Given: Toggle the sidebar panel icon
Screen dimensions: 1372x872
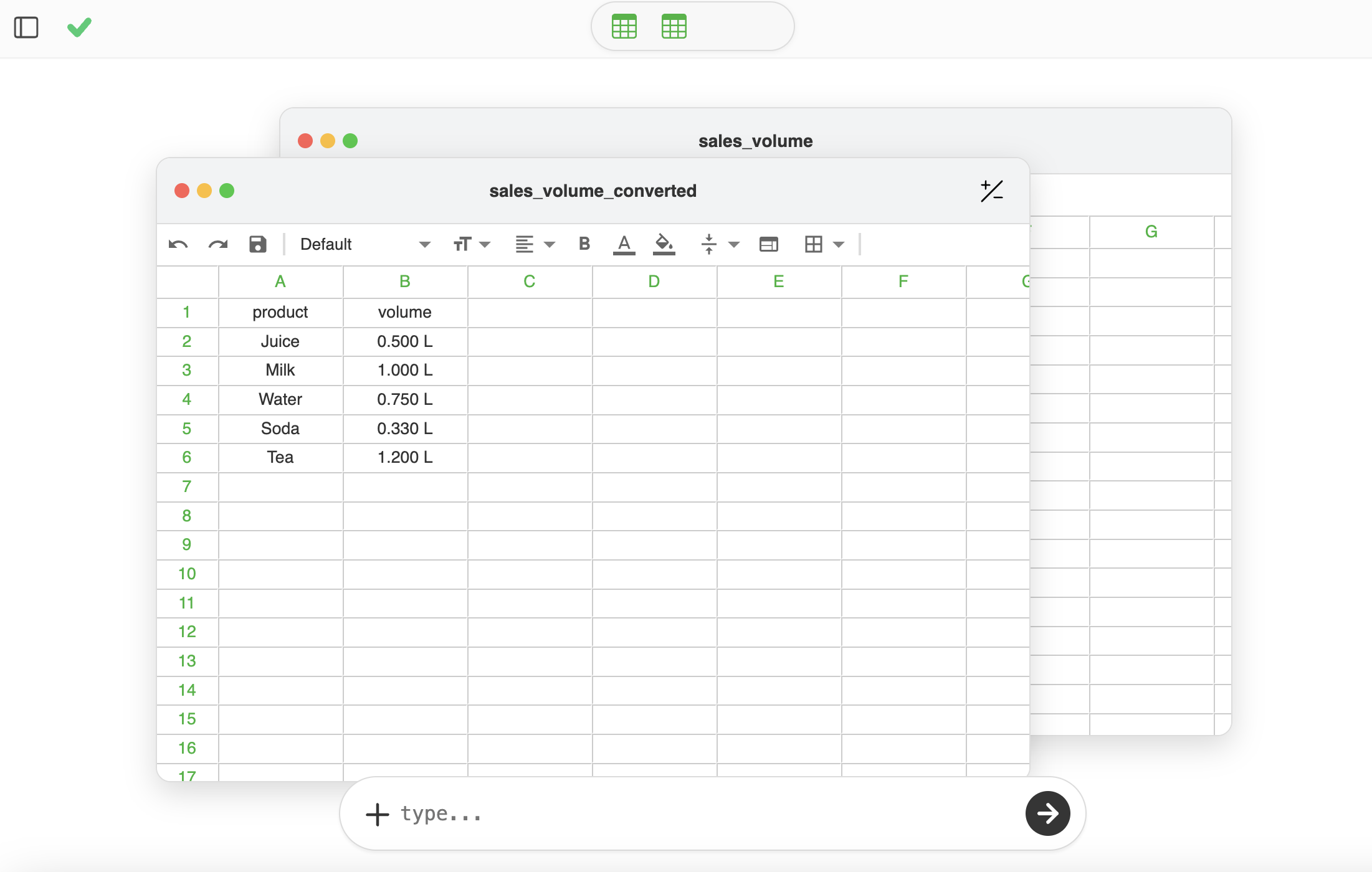Looking at the screenshot, I should tap(26, 27).
